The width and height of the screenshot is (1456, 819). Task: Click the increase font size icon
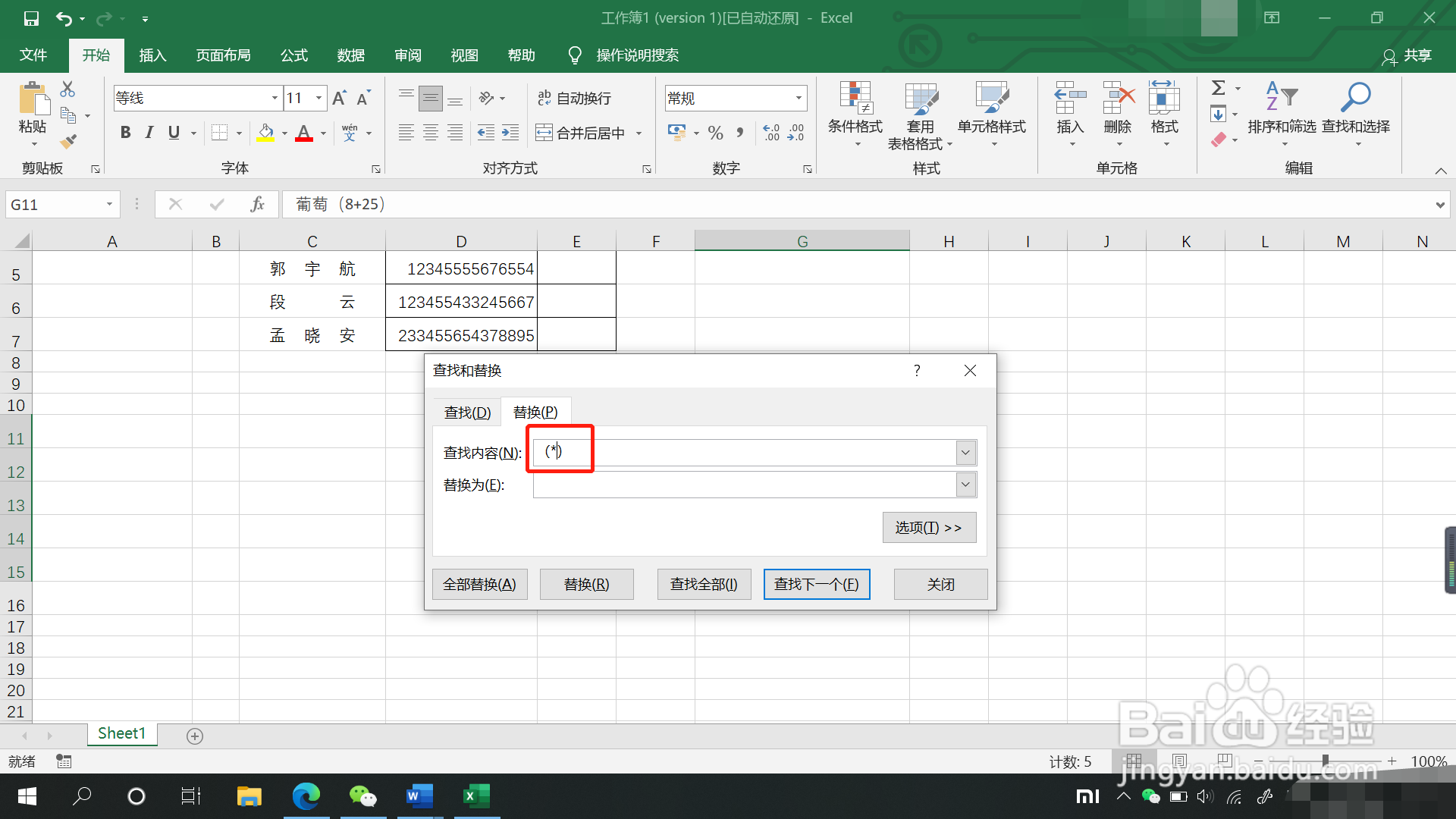click(x=339, y=98)
